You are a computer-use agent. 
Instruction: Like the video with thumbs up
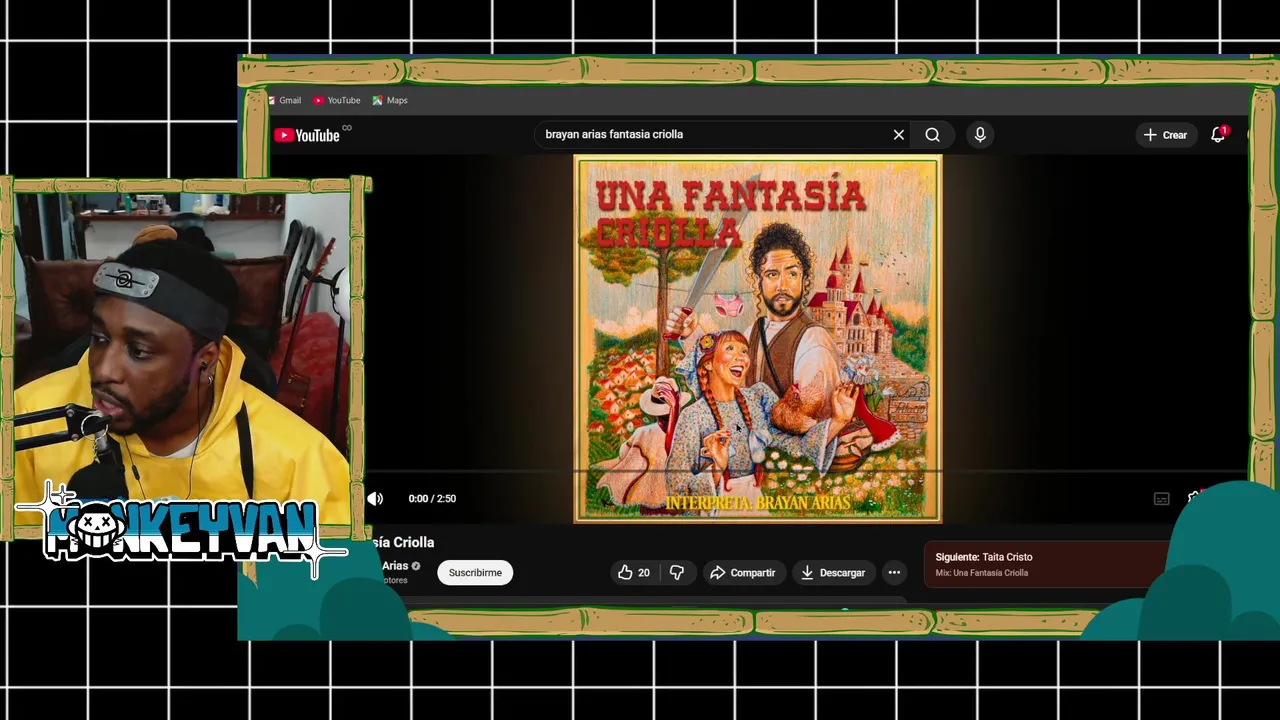tap(633, 573)
